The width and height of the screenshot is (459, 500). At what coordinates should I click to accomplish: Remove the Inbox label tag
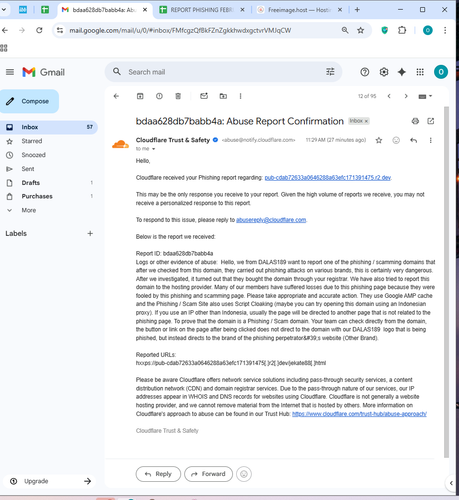pyautogui.click(x=366, y=121)
